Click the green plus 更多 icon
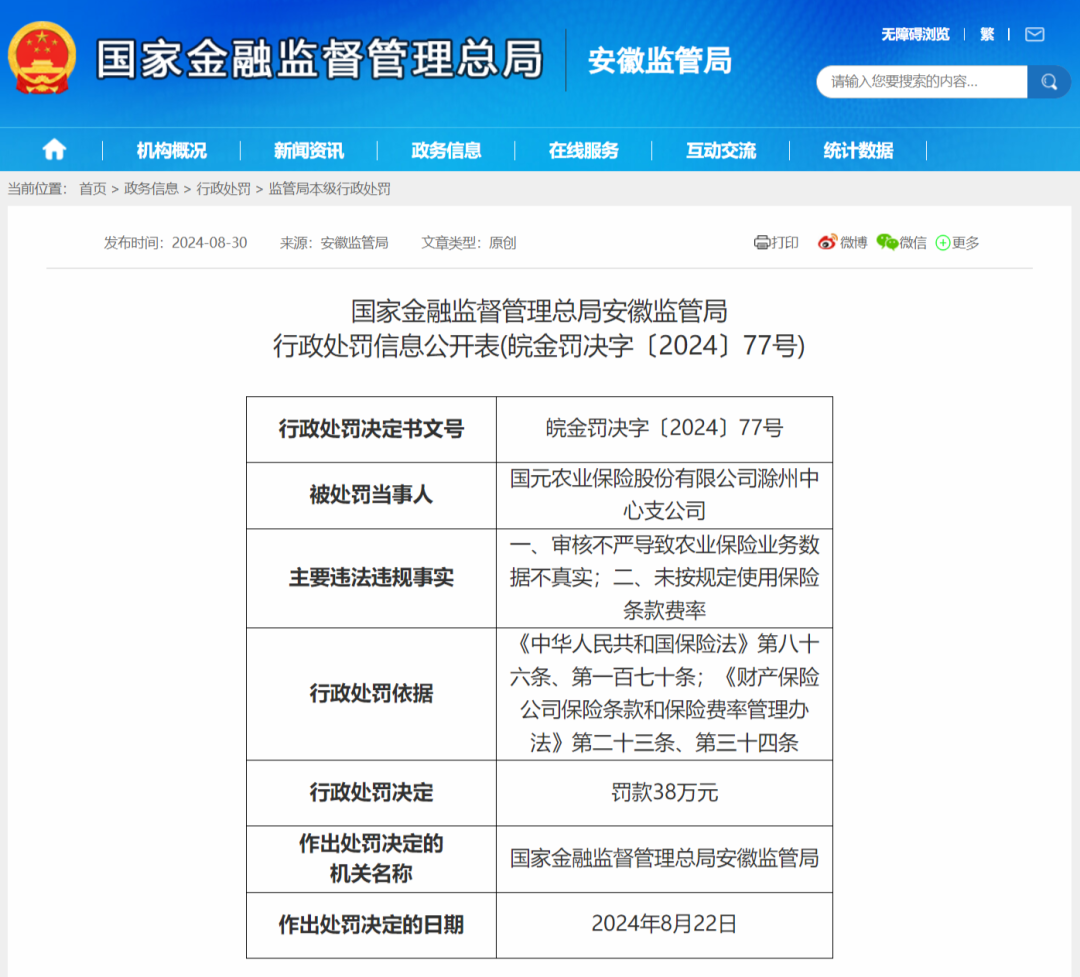The image size is (1080, 977). tap(942, 243)
